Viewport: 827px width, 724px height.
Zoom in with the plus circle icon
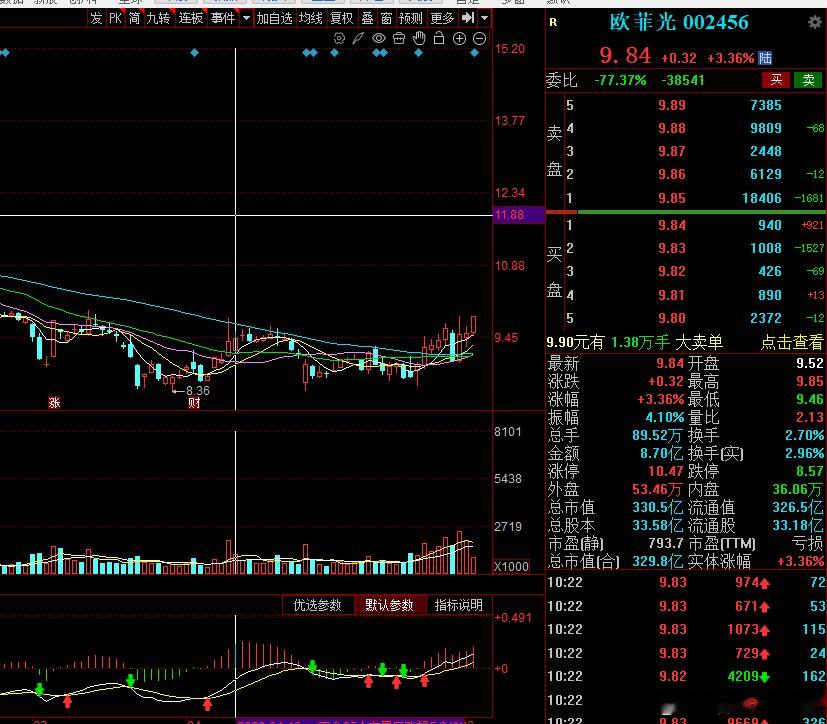459,38
